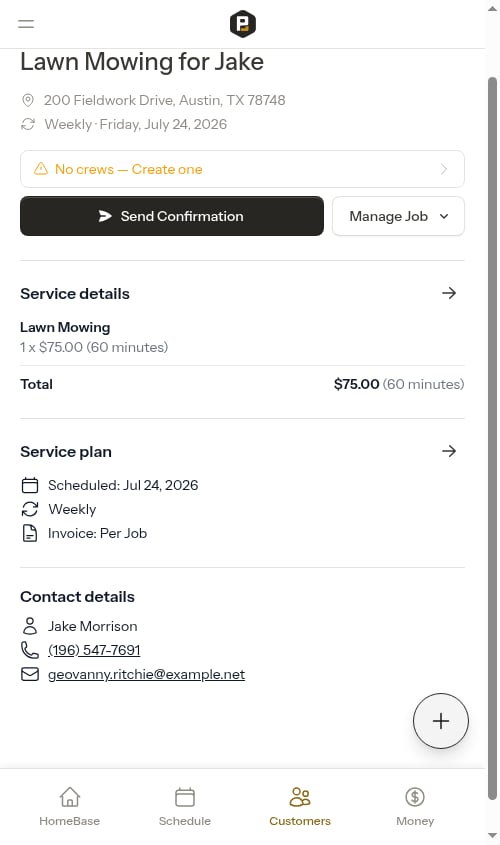Click the scrollbar down arrow
The image size is (500, 845).
tap(492, 836)
